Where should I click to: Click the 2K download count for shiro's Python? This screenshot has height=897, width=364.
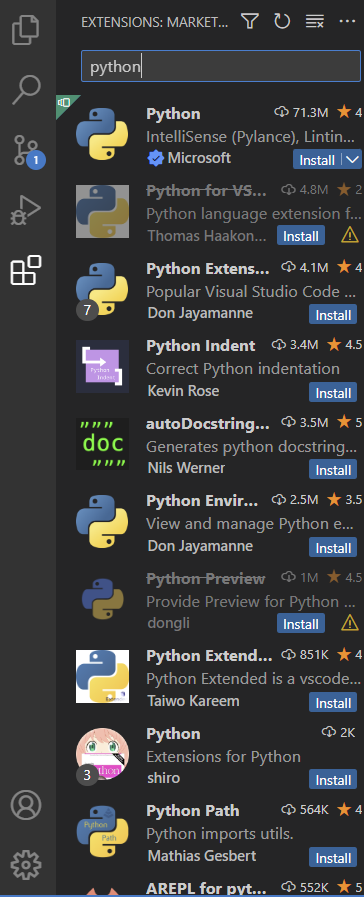click(339, 732)
